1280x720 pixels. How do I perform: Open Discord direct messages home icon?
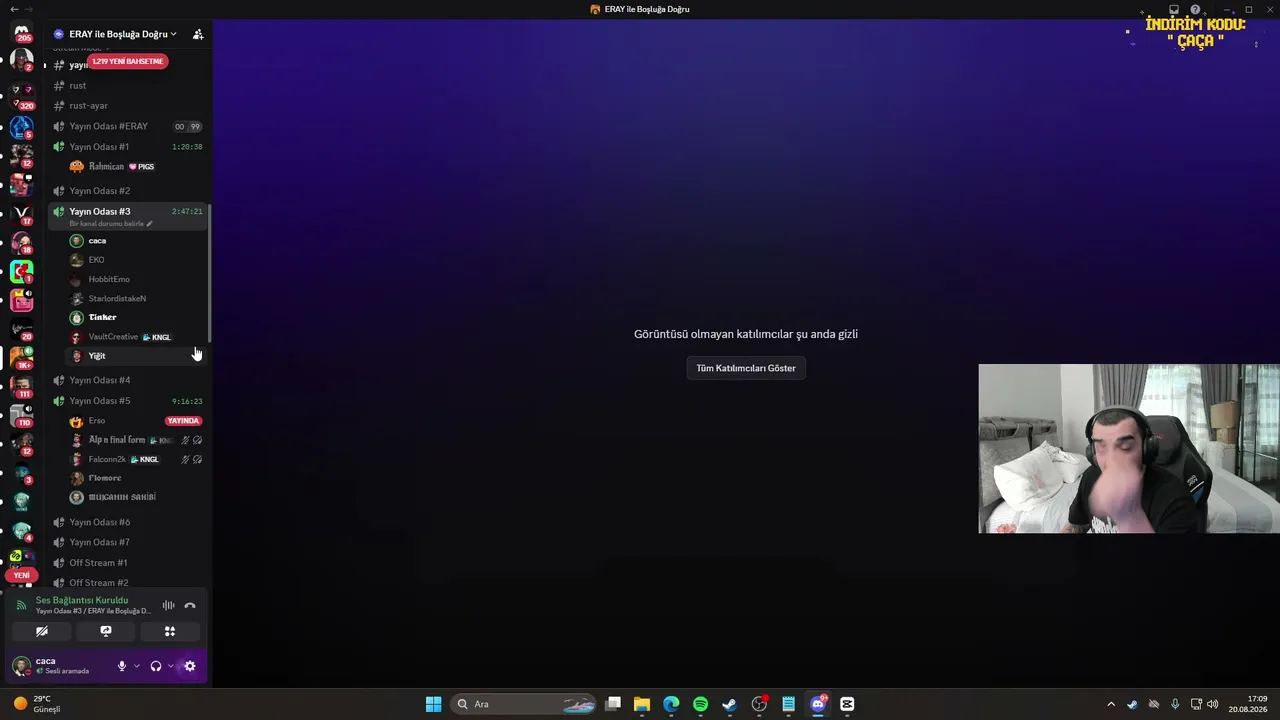tap(22, 33)
